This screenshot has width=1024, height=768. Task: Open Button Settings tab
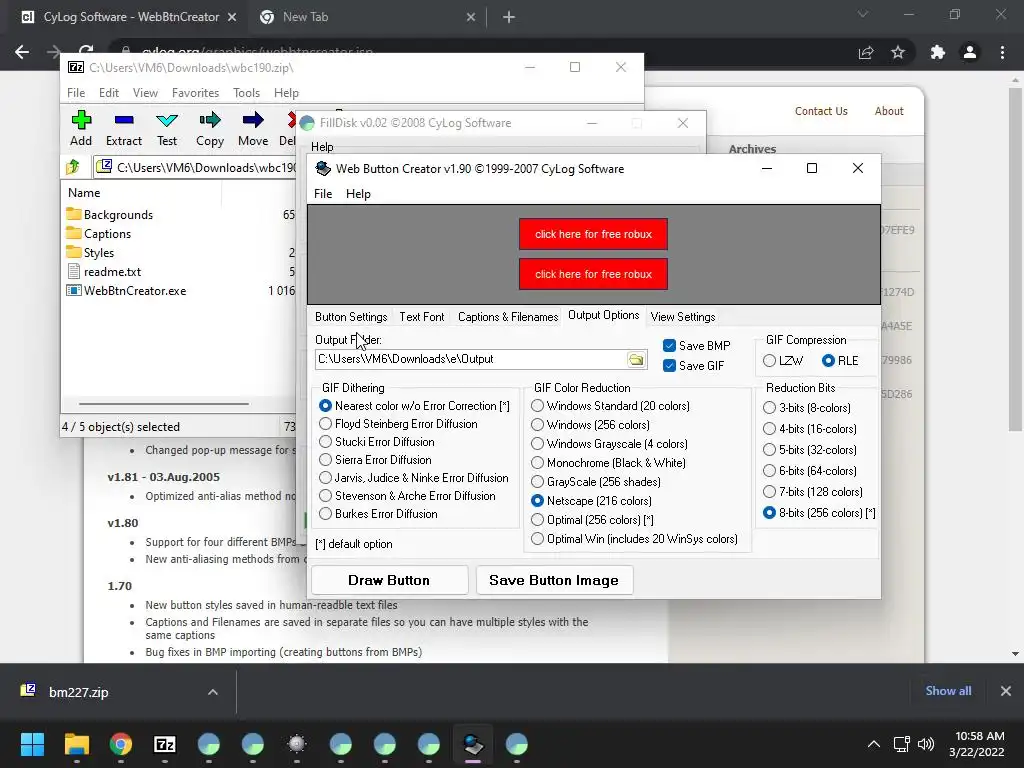coord(351,317)
